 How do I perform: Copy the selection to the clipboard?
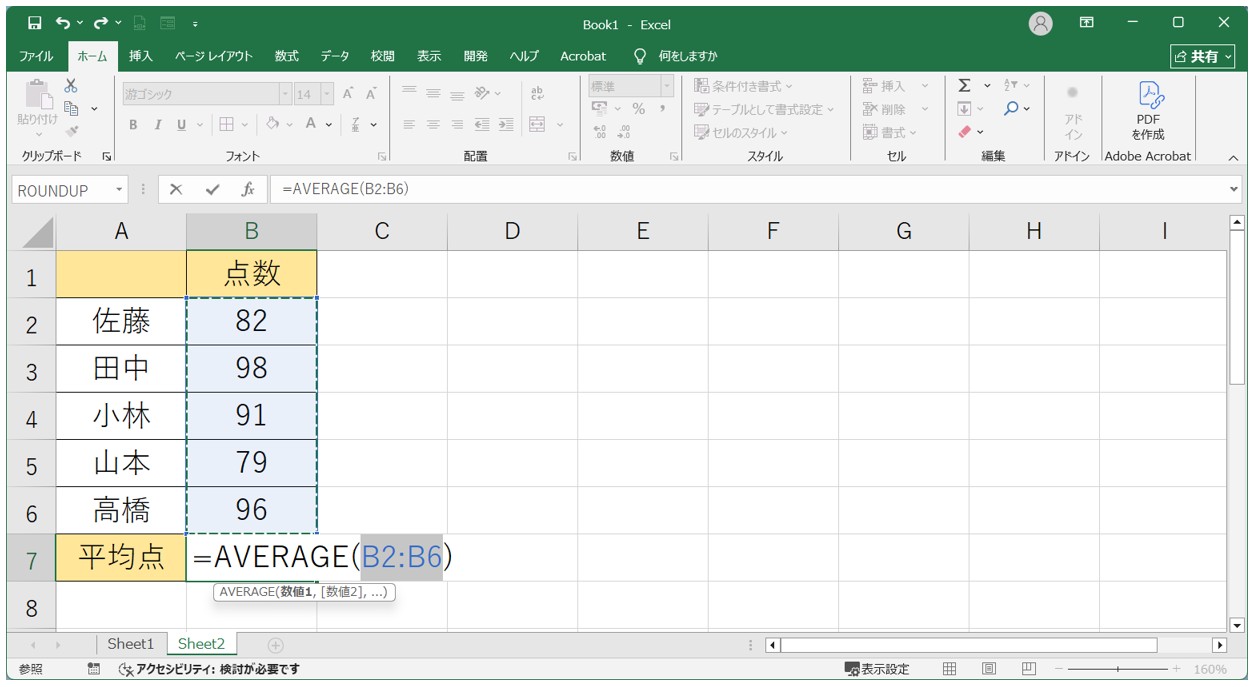(x=71, y=108)
